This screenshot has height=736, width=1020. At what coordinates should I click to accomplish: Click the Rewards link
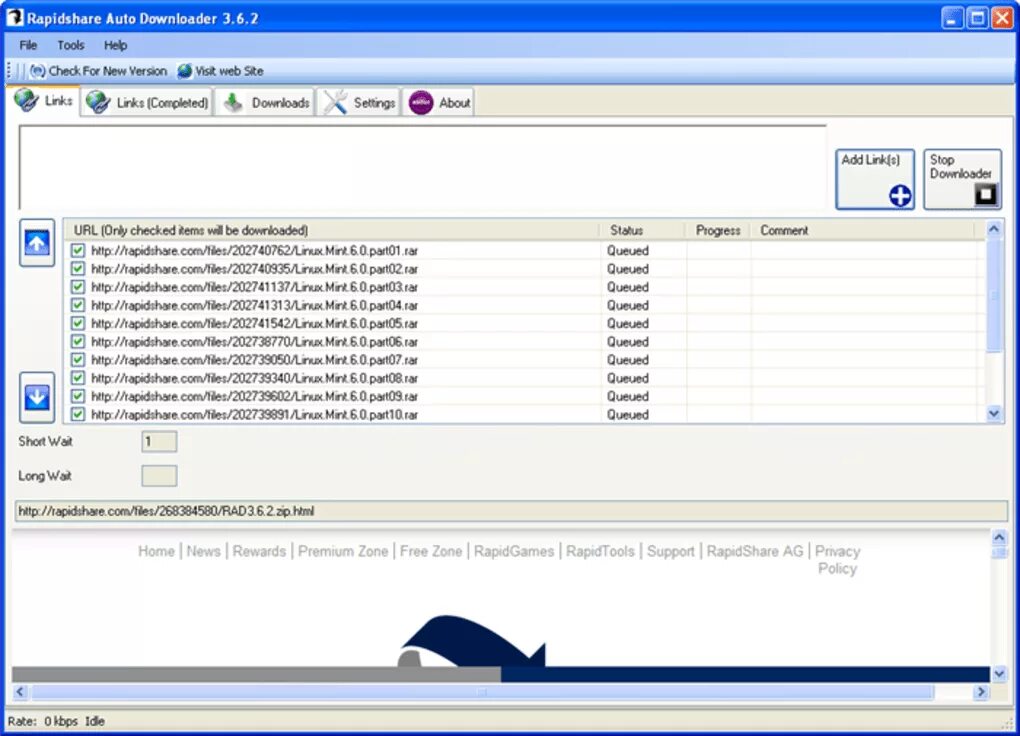coord(260,551)
